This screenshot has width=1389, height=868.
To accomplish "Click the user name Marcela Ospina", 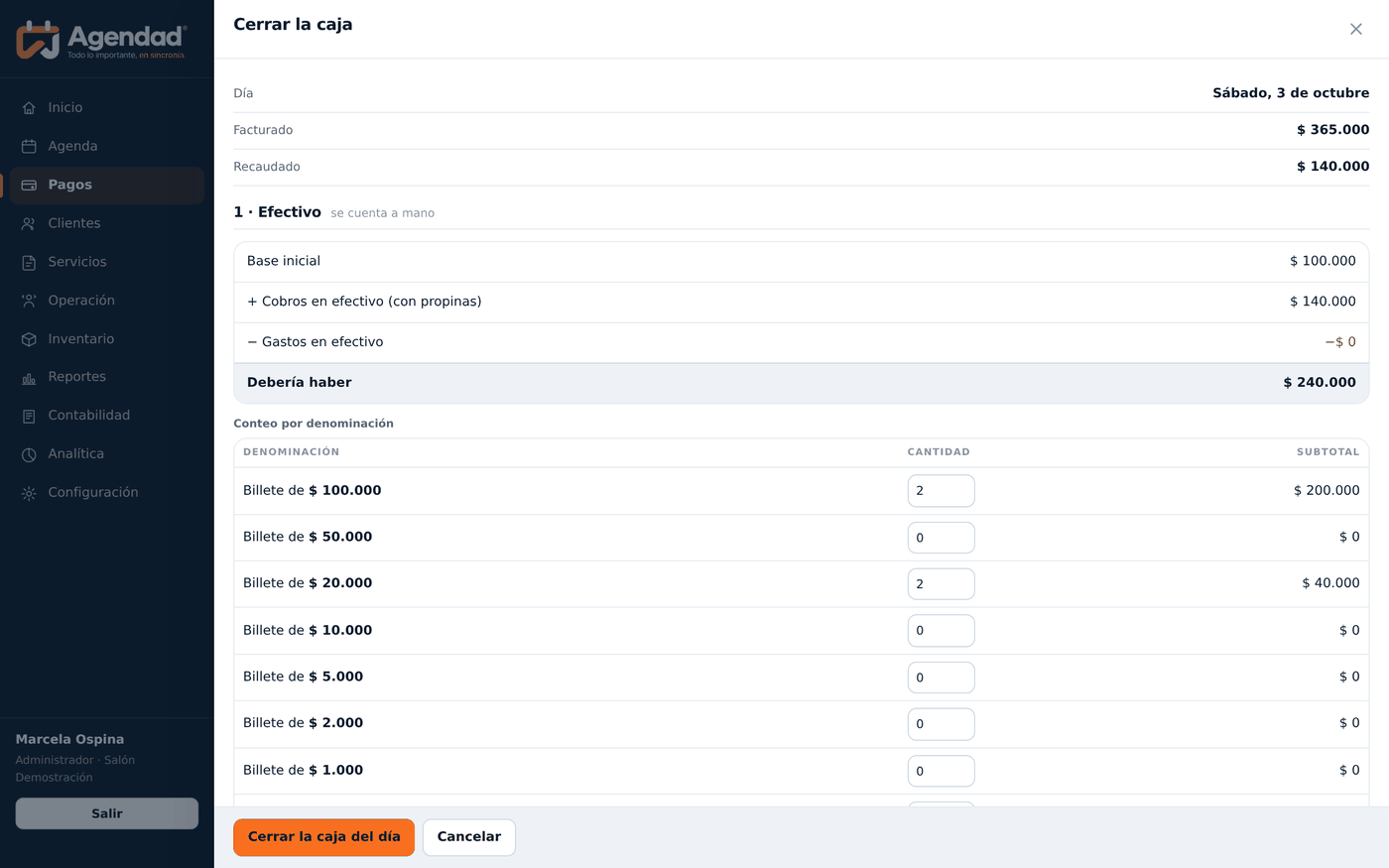I will tap(69, 740).
